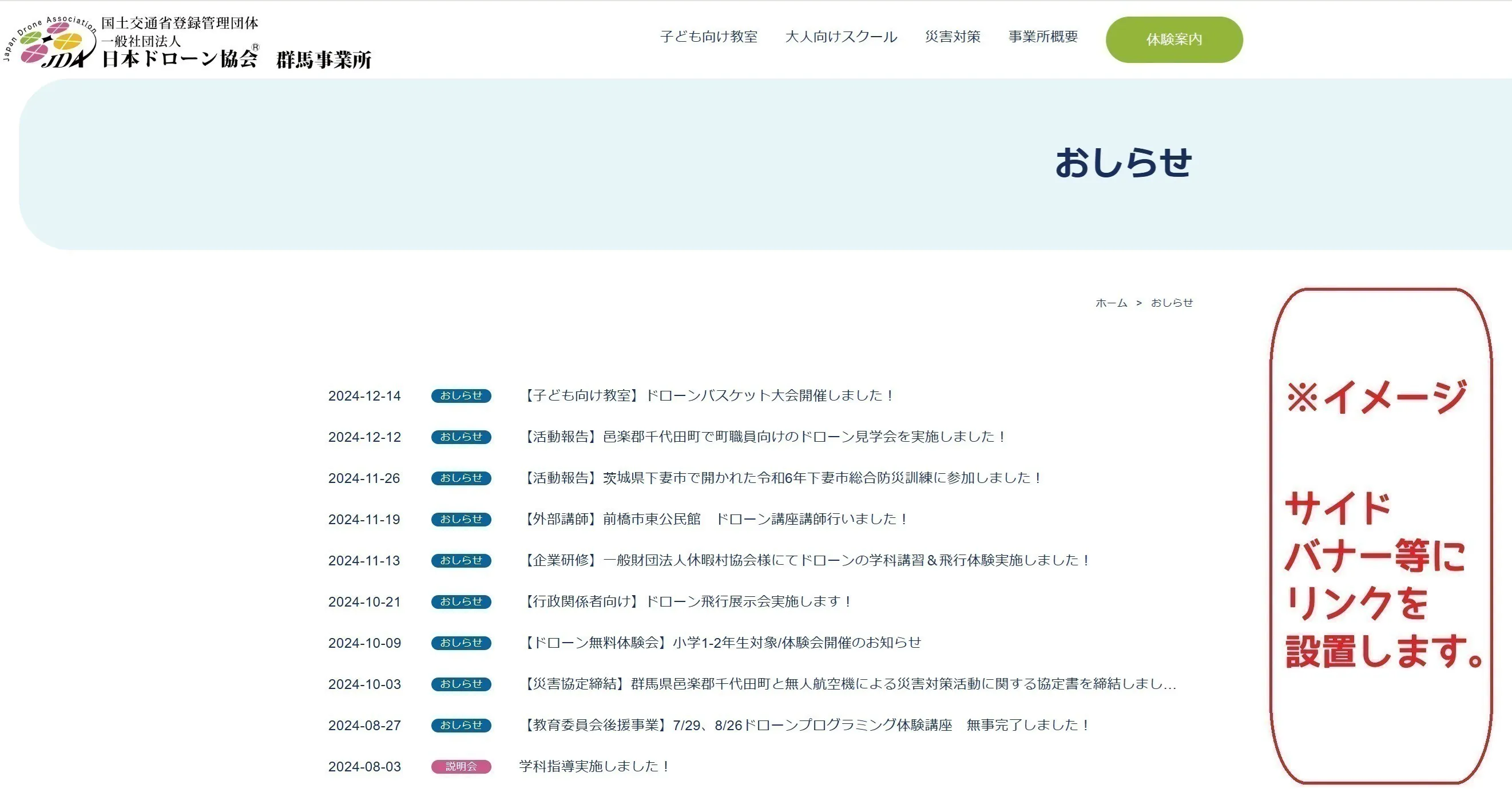Open the 下妻市総合防災訓練 activity report
Image resolution: width=1512 pixels, height=808 pixels.
pos(781,477)
